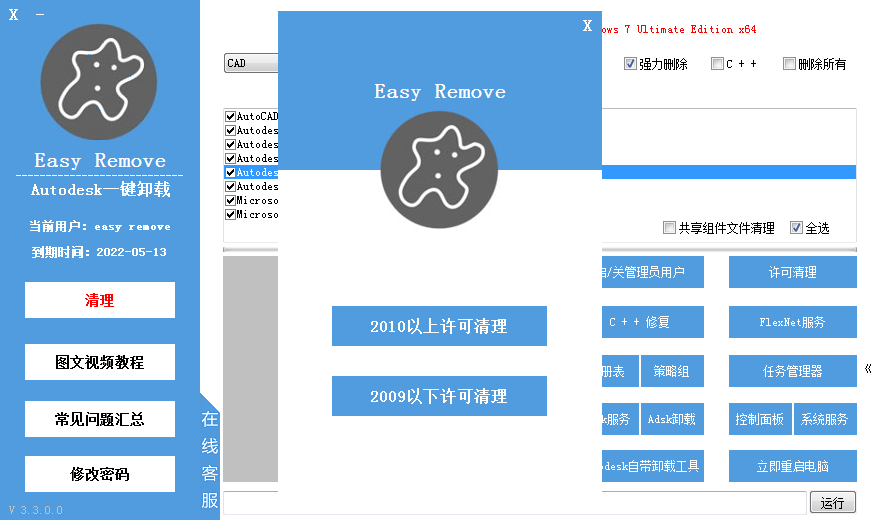
Task: Expand side panel with the « arrow
Action: click(868, 369)
